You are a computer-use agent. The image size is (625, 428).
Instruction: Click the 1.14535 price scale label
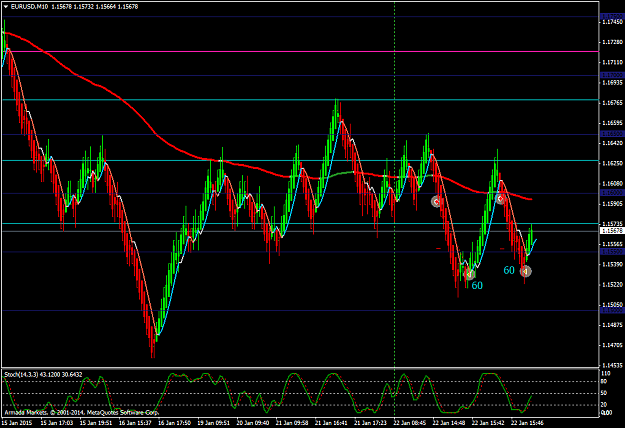[x=613, y=365]
